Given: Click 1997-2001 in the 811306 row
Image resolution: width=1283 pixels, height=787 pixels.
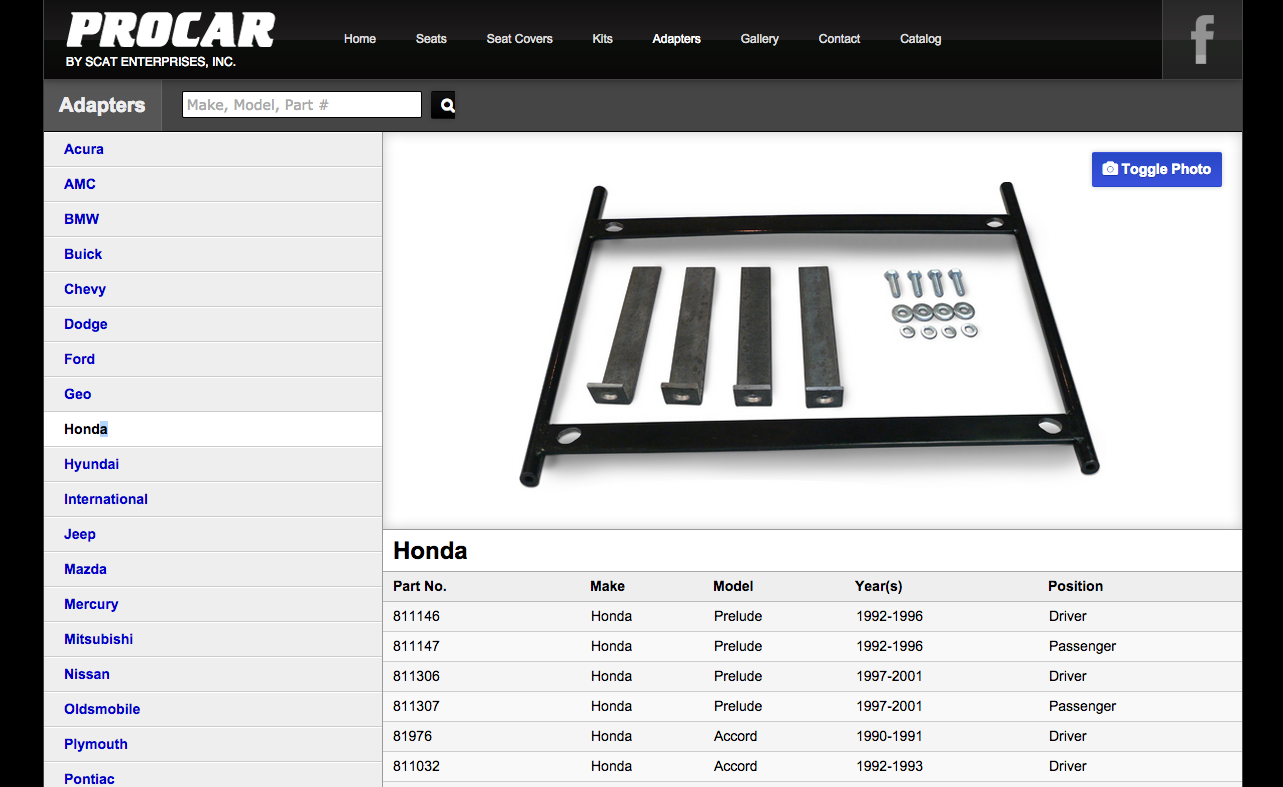Looking at the screenshot, I should (890, 676).
